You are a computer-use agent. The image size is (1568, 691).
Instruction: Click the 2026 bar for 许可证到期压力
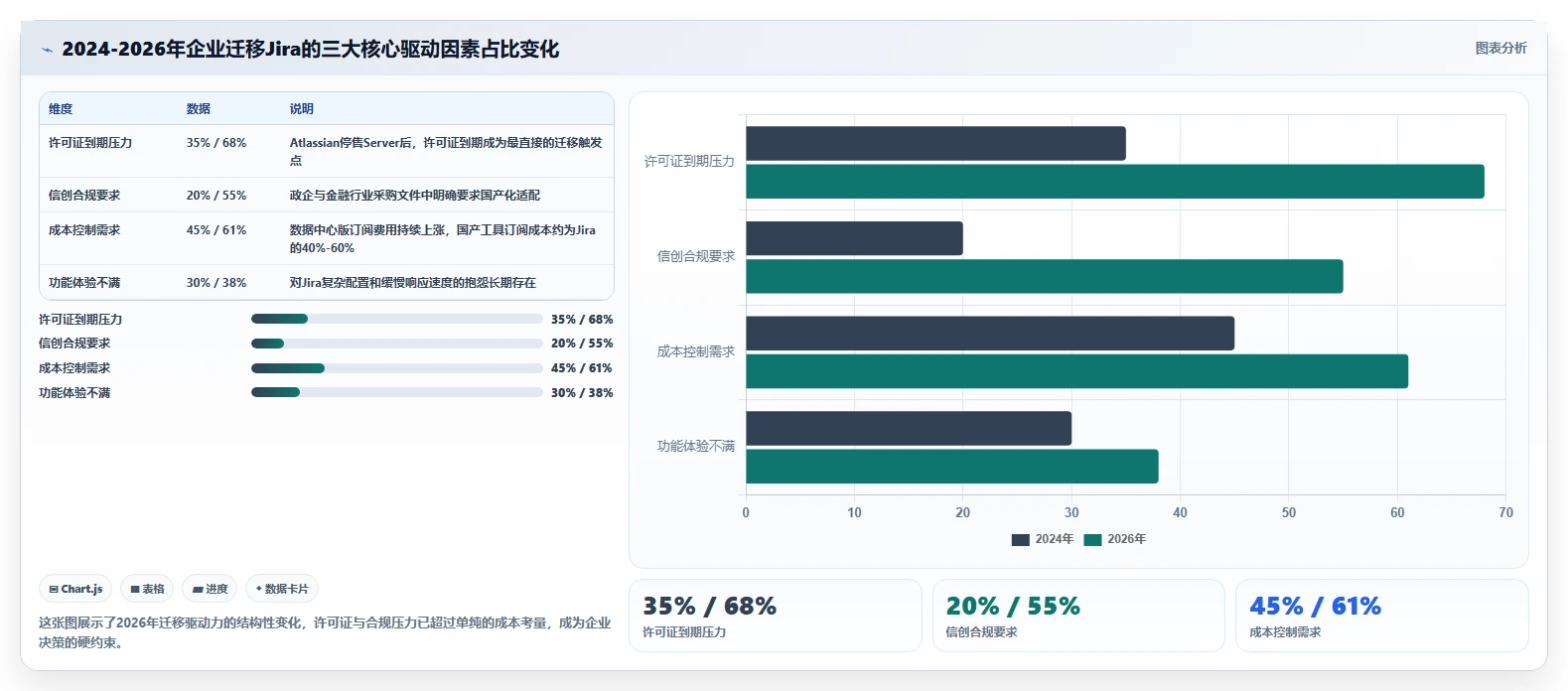tap(1115, 182)
